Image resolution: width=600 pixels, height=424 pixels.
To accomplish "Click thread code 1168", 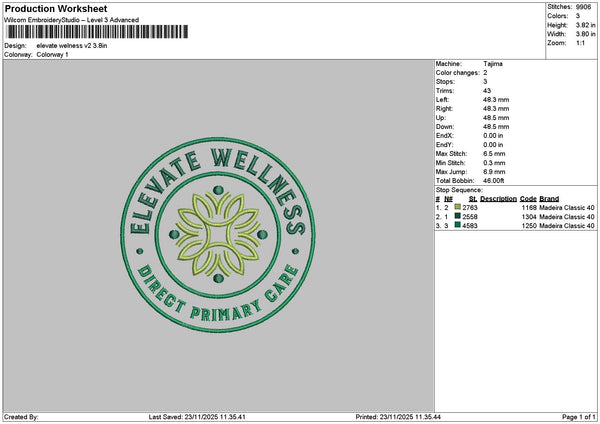I will pyautogui.click(x=529, y=208).
